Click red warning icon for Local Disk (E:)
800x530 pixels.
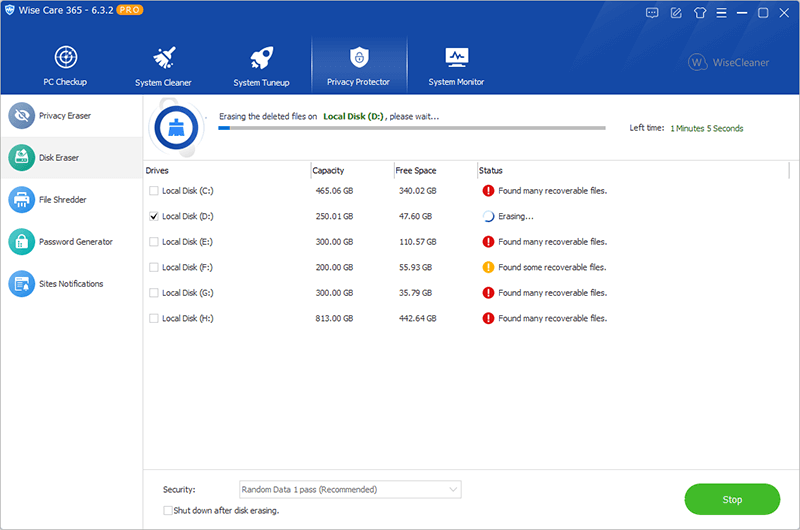pyautogui.click(x=488, y=242)
